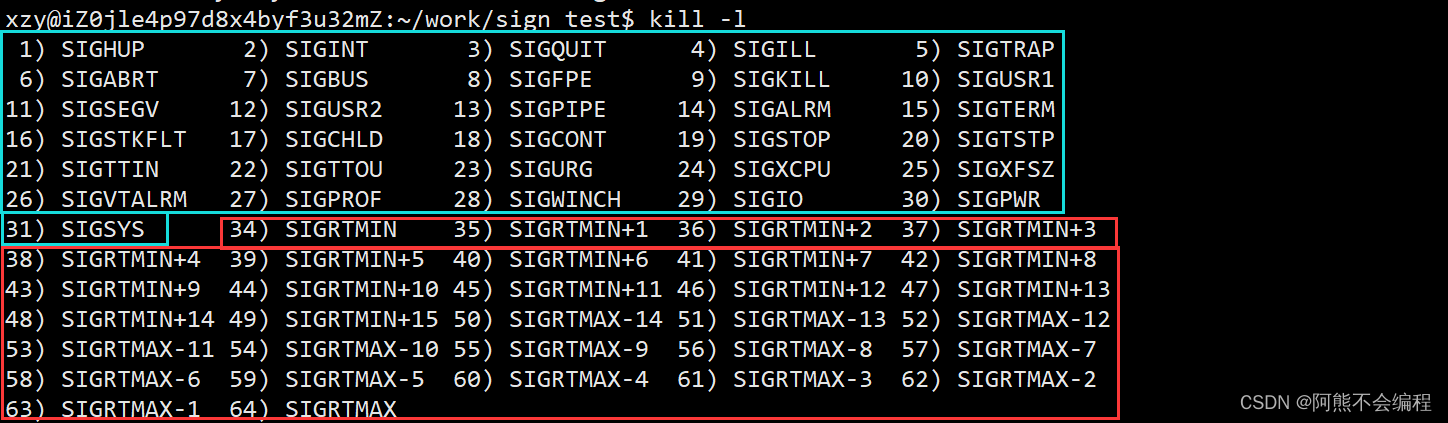
Task: Click on SIGKILL signal name
Action: pyautogui.click(x=782, y=79)
